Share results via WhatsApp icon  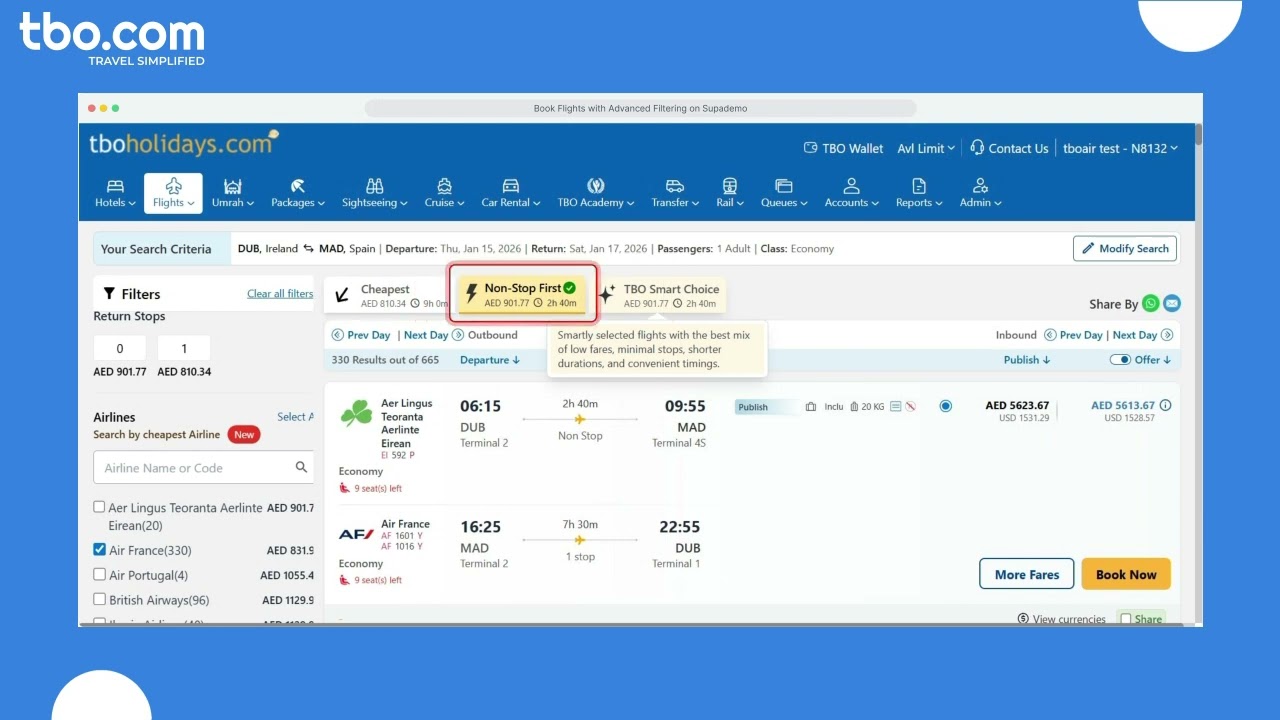coord(1151,303)
